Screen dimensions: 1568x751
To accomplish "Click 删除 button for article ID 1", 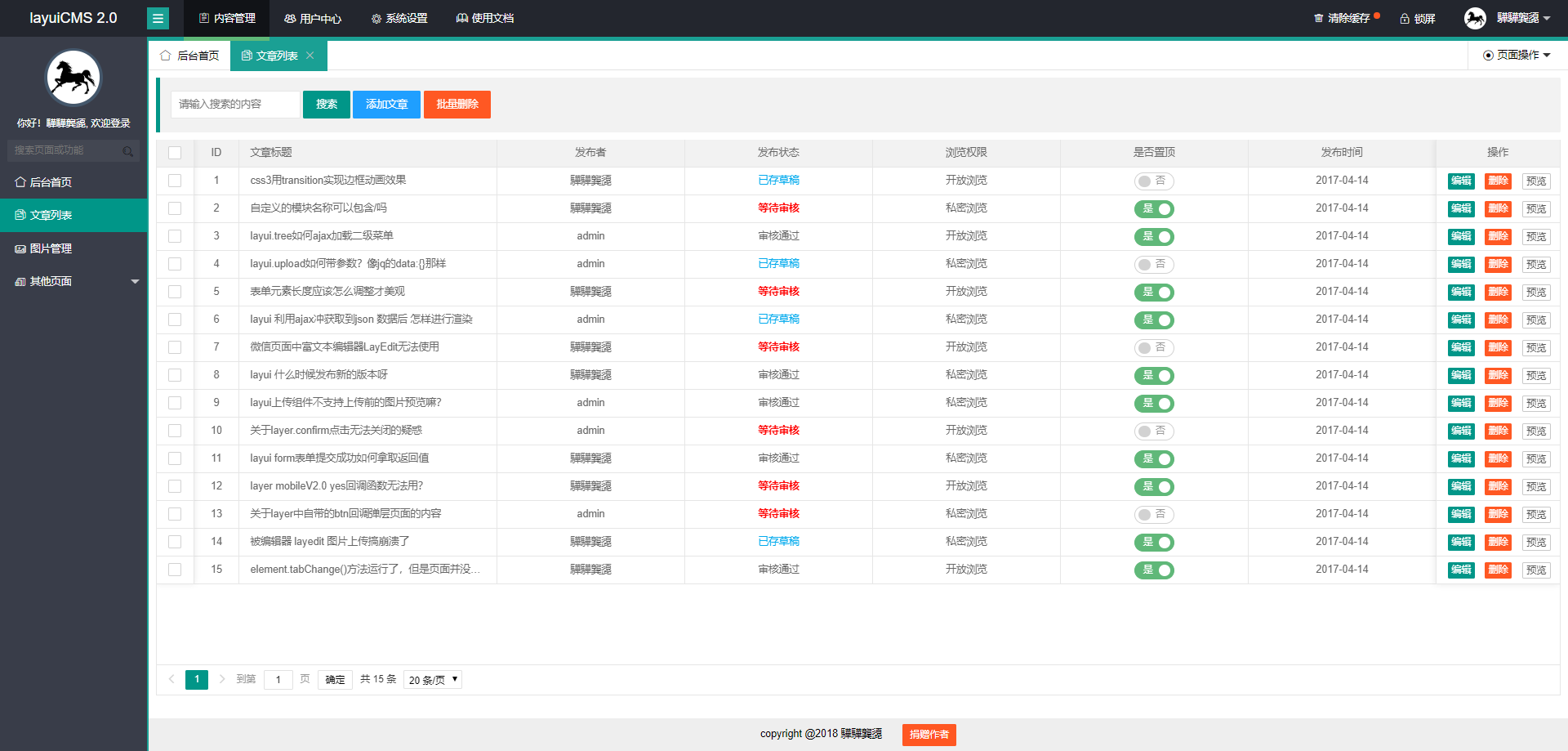I will click(x=1498, y=181).
